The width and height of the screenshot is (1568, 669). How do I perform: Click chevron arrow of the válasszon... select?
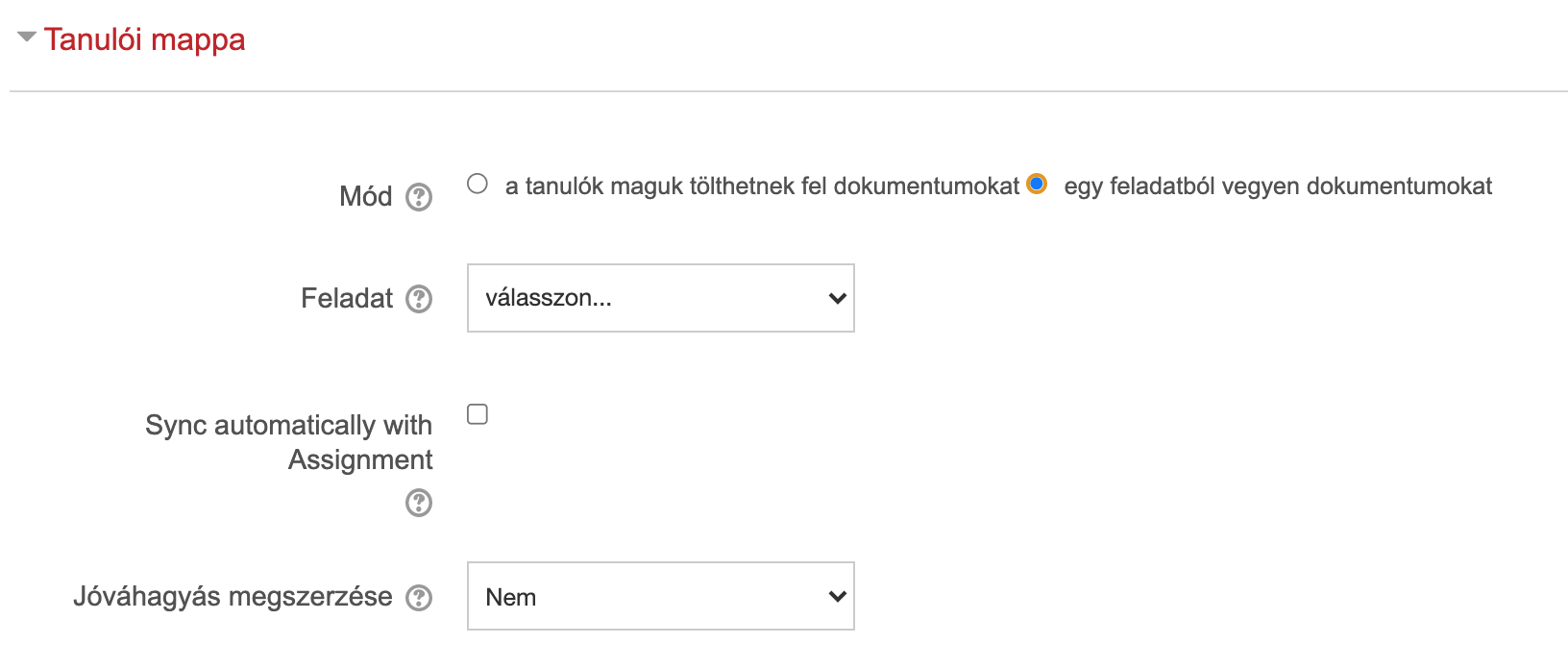837,299
